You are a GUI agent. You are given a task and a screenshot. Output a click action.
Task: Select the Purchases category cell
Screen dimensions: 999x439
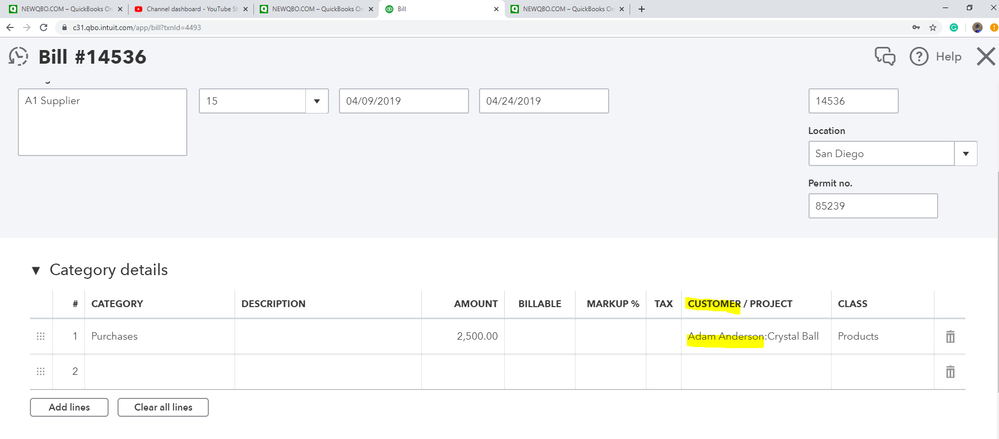pos(160,336)
